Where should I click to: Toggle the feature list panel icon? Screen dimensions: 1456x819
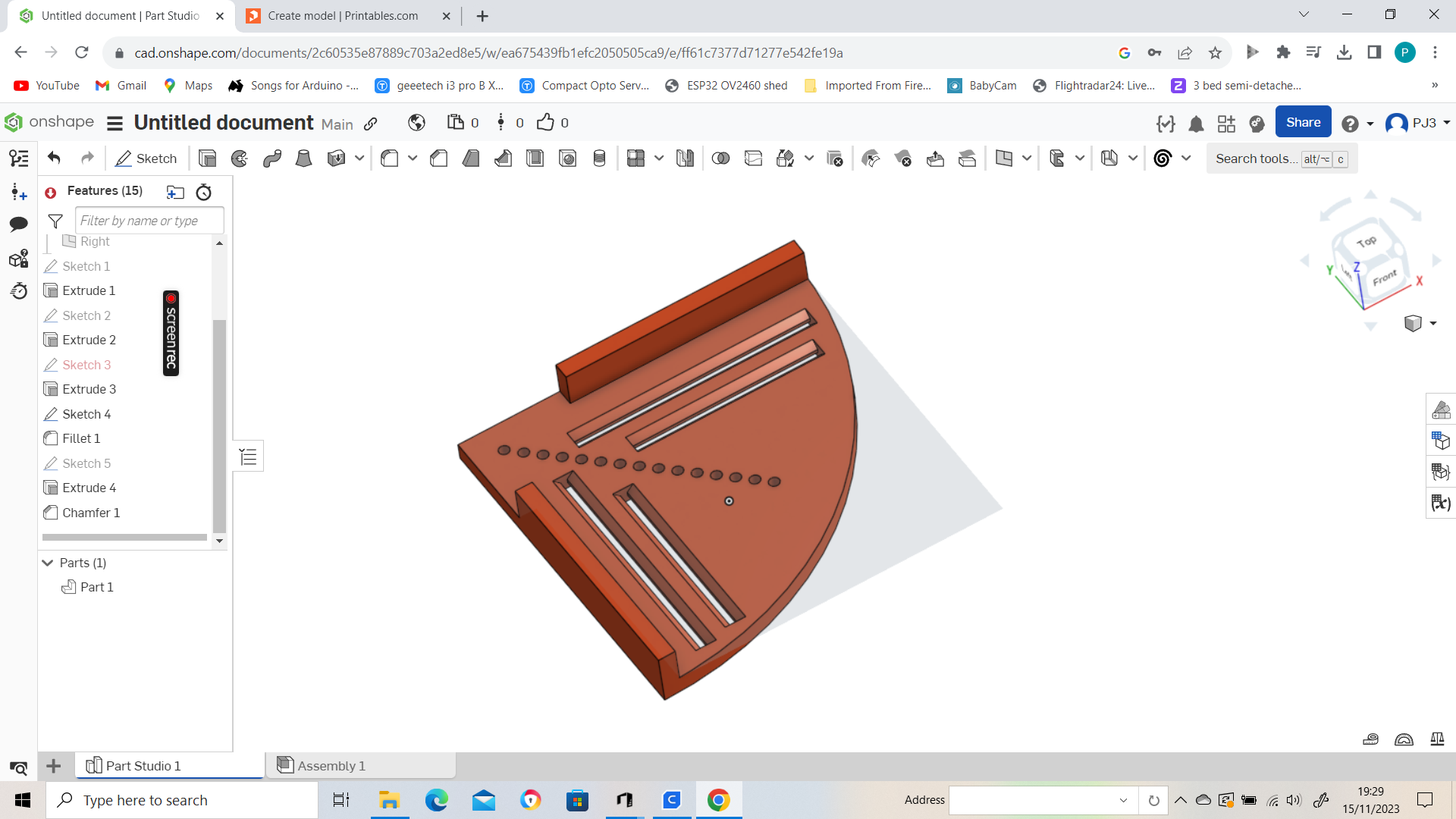(x=19, y=158)
